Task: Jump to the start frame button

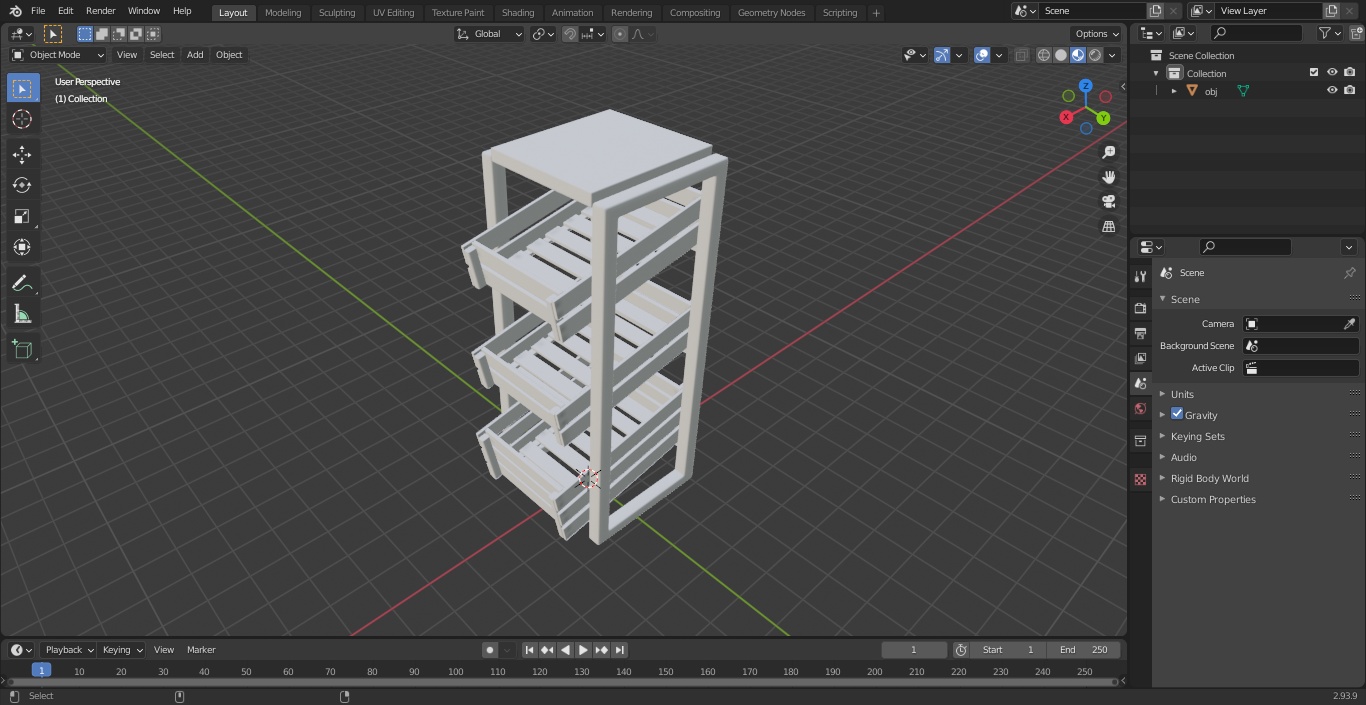Action: pyautogui.click(x=529, y=650)
